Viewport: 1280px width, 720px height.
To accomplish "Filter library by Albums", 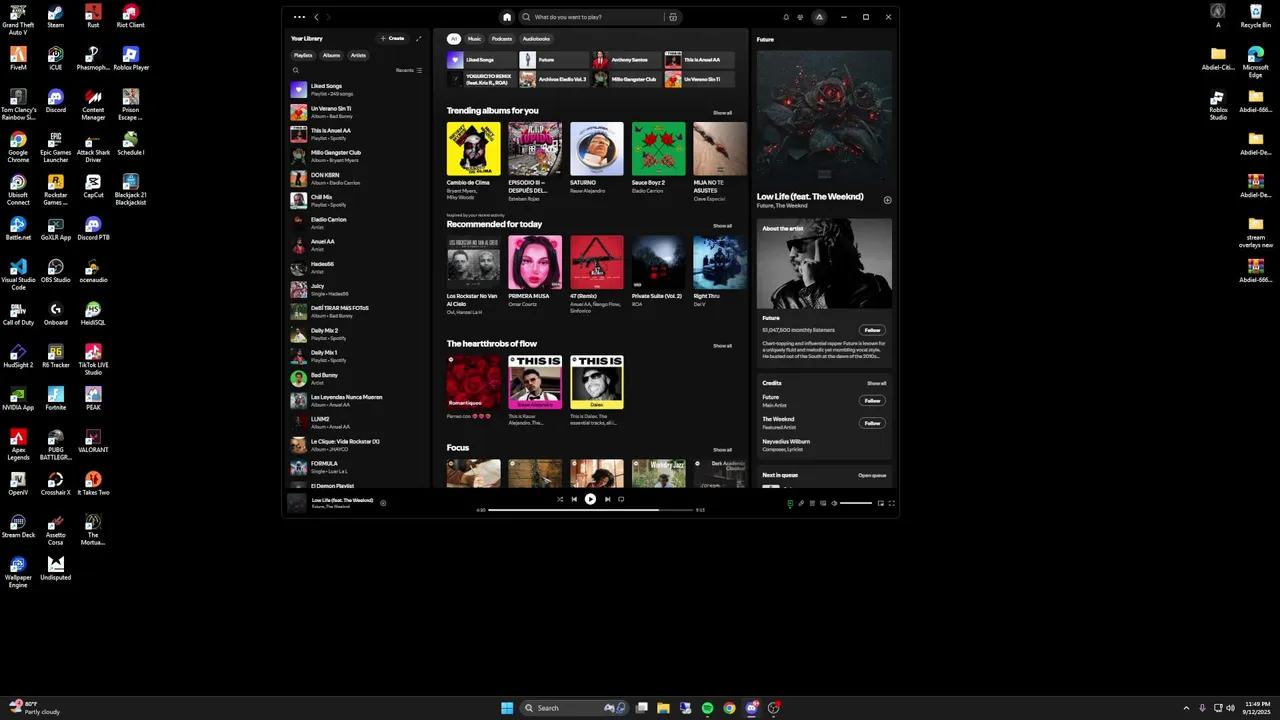I will 331,55.
